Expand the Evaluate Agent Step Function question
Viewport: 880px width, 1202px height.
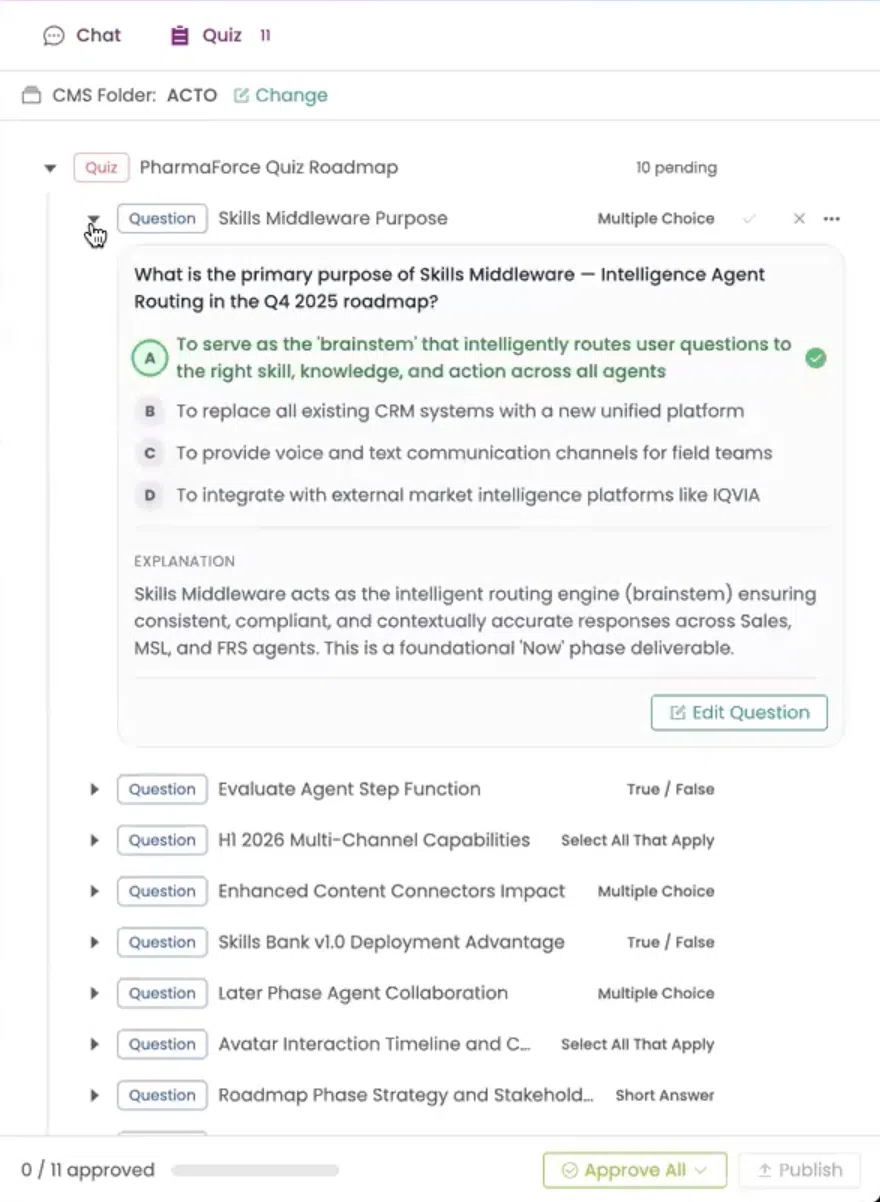pyautogui.click(x=93, y=789)
